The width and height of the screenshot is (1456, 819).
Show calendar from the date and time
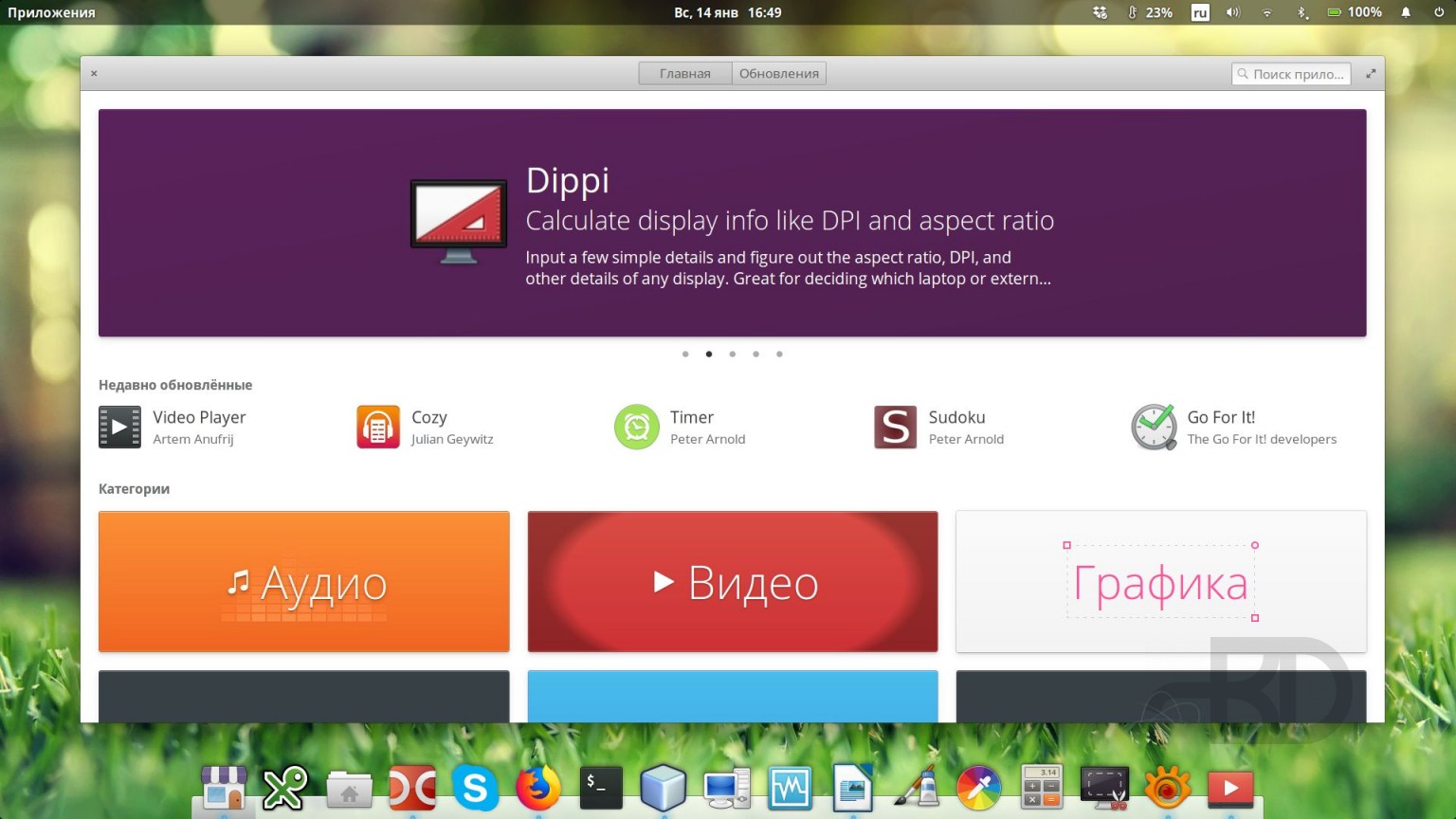(728, 12)
